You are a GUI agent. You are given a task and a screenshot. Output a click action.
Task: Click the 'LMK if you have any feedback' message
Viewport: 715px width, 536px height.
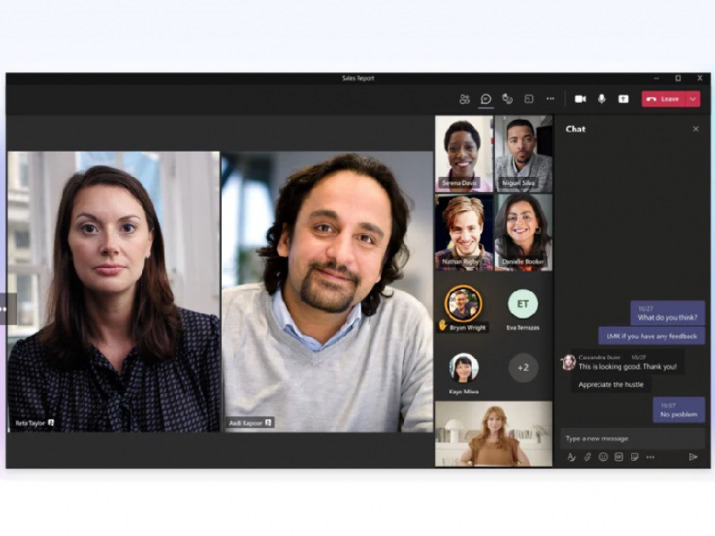click(652, 336)
